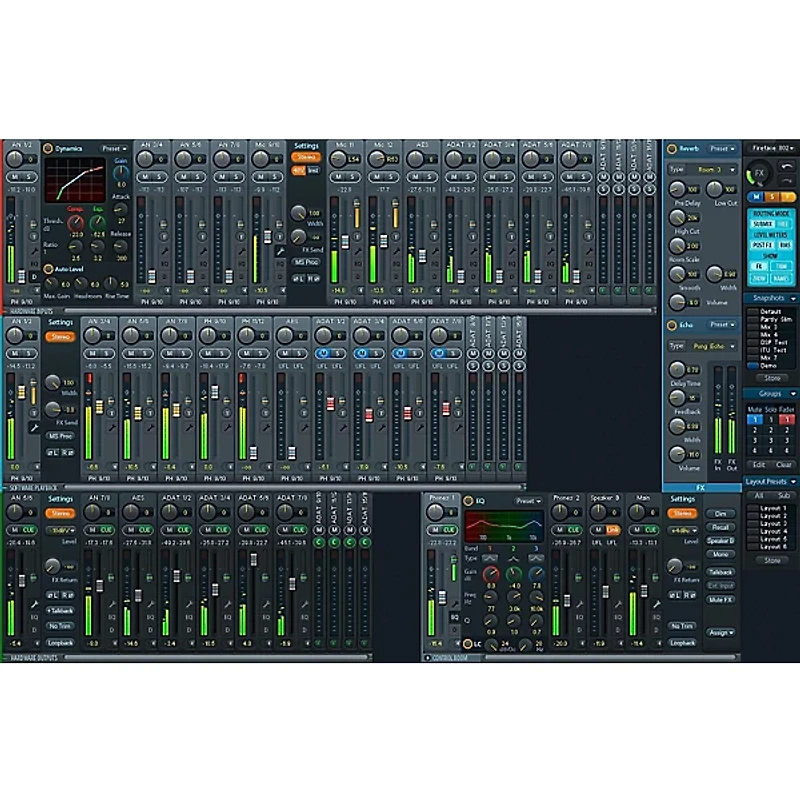Click Store under the Snapshots list

tap(771, 376)
